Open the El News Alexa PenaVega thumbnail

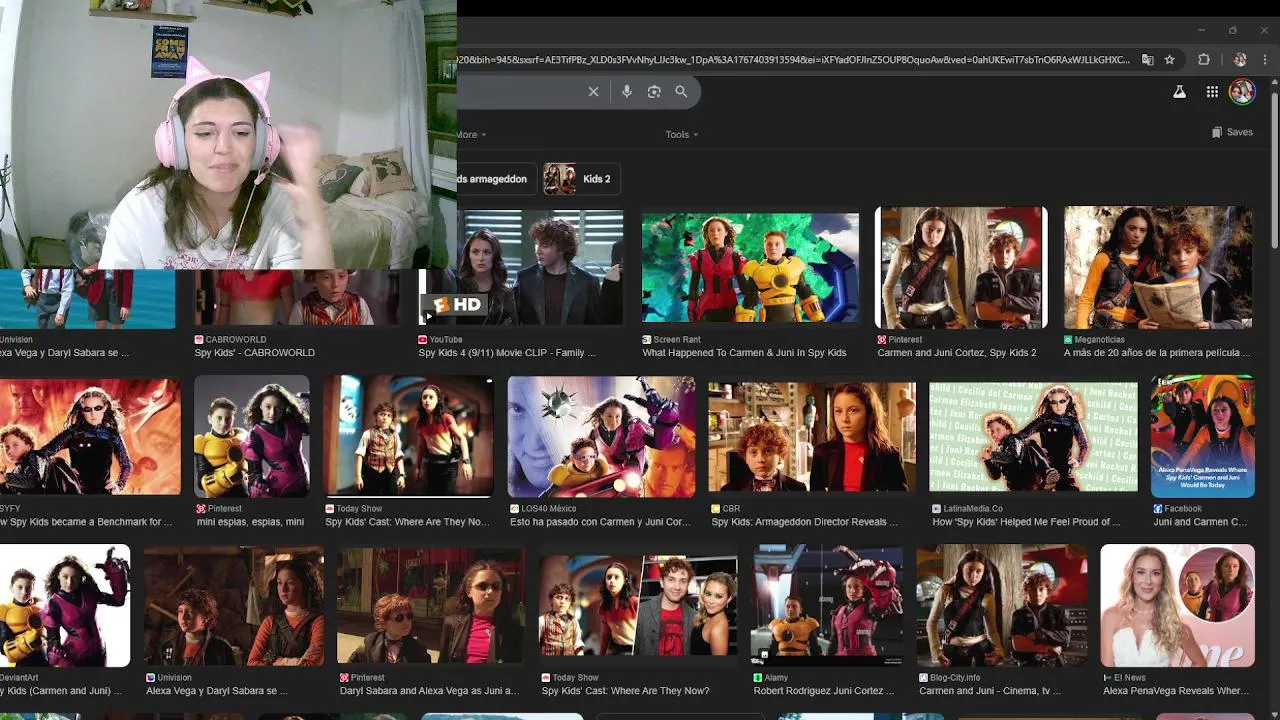pos(1177,606)
